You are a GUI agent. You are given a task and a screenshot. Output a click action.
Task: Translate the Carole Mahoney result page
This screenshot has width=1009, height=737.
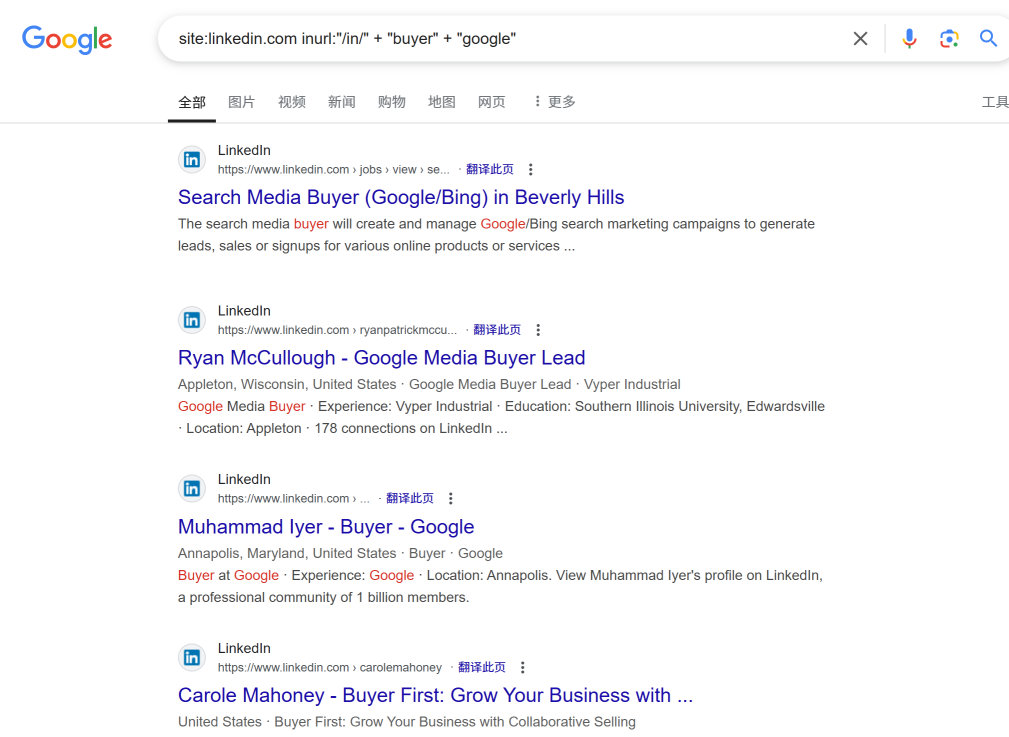482,667
